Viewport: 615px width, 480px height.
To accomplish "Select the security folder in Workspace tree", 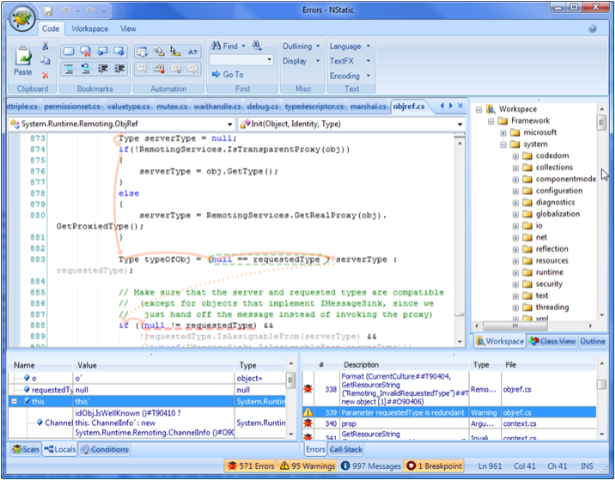I will (549, 284).
